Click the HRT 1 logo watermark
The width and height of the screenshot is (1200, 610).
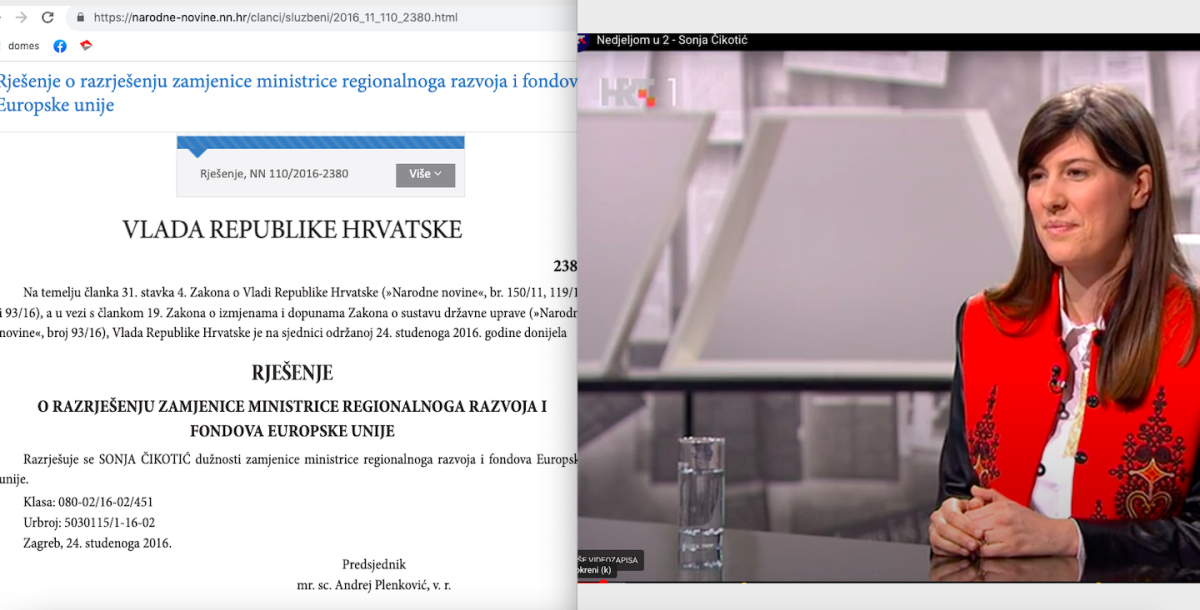pos(637,93)
